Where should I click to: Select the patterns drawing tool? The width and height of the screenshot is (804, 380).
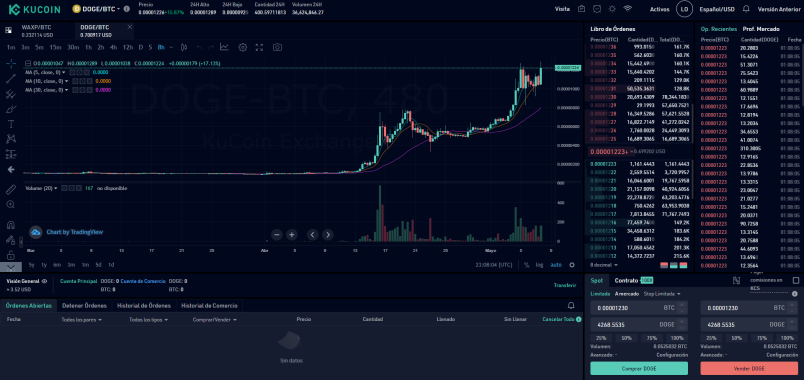(11, 138)
